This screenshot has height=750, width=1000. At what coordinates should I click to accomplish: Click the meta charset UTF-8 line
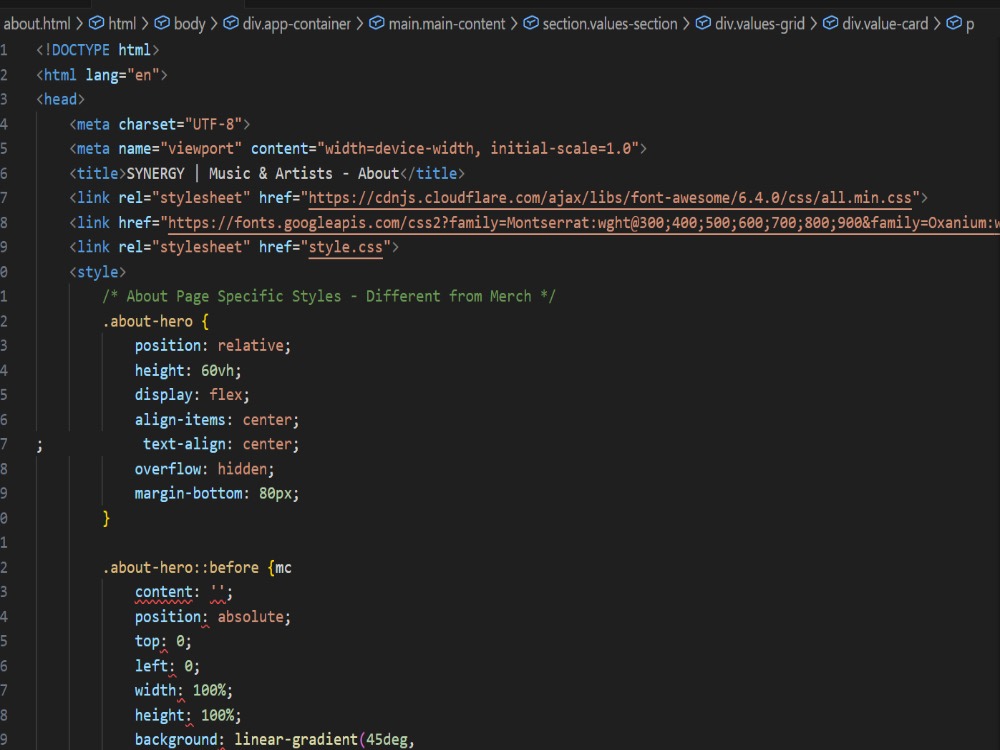(x=159, y=124)
